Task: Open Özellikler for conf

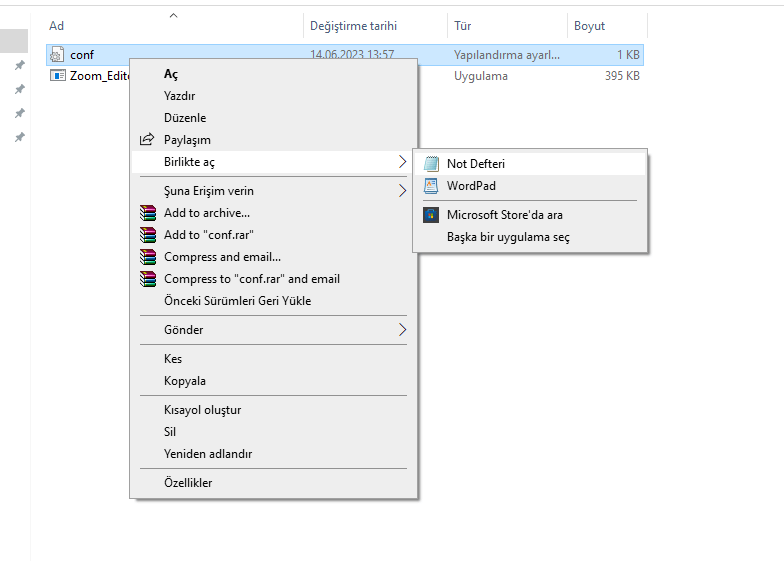Action: tap(274, 482)
